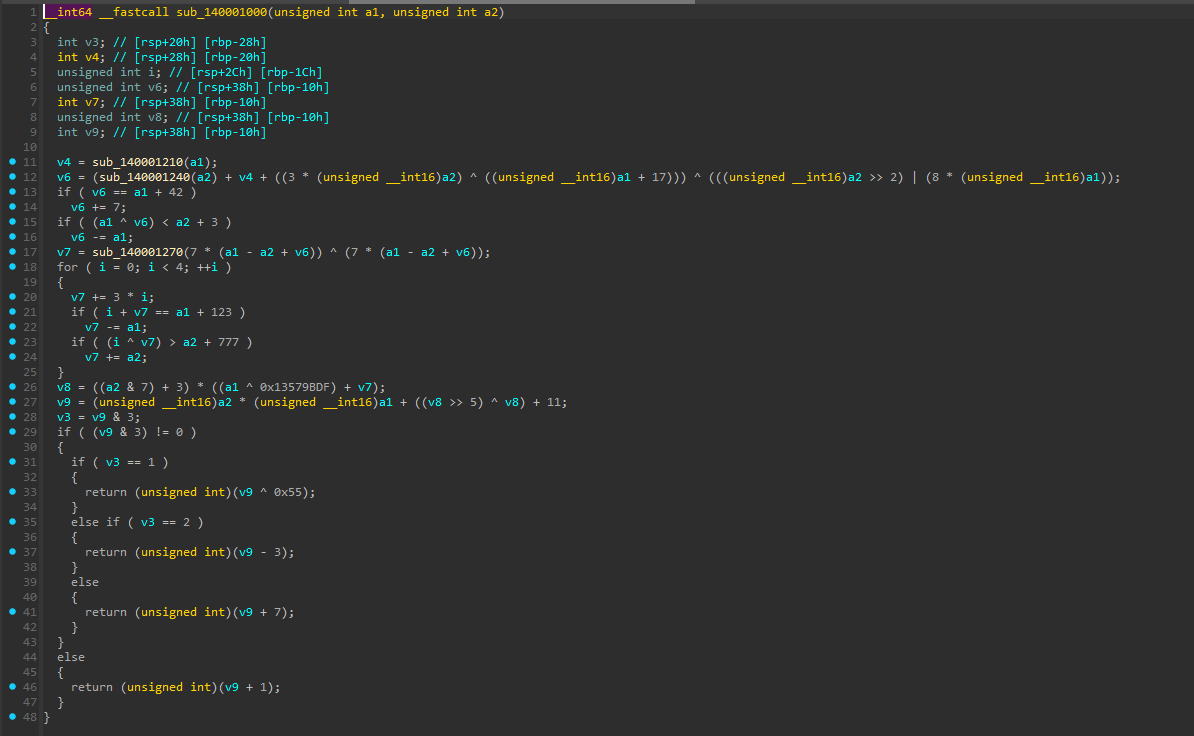The image size is (1194, 736).
Task: Click line number 30 in the gutter
Action: pos(30,447)
